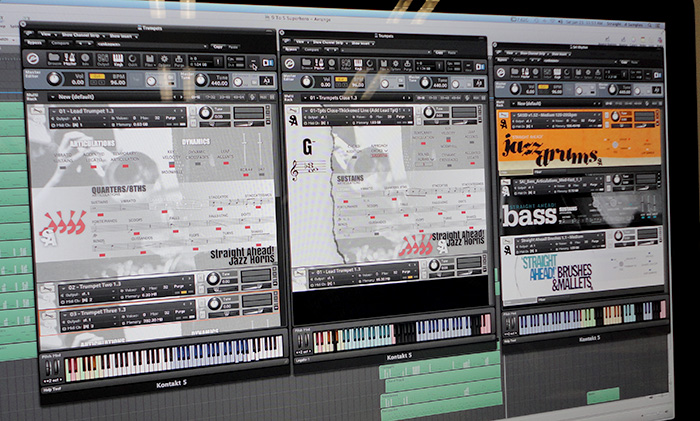Click NI info panel icon in left window
This screenshot has width=700, height=421.
pyautogui.click(x=268, y=63)
